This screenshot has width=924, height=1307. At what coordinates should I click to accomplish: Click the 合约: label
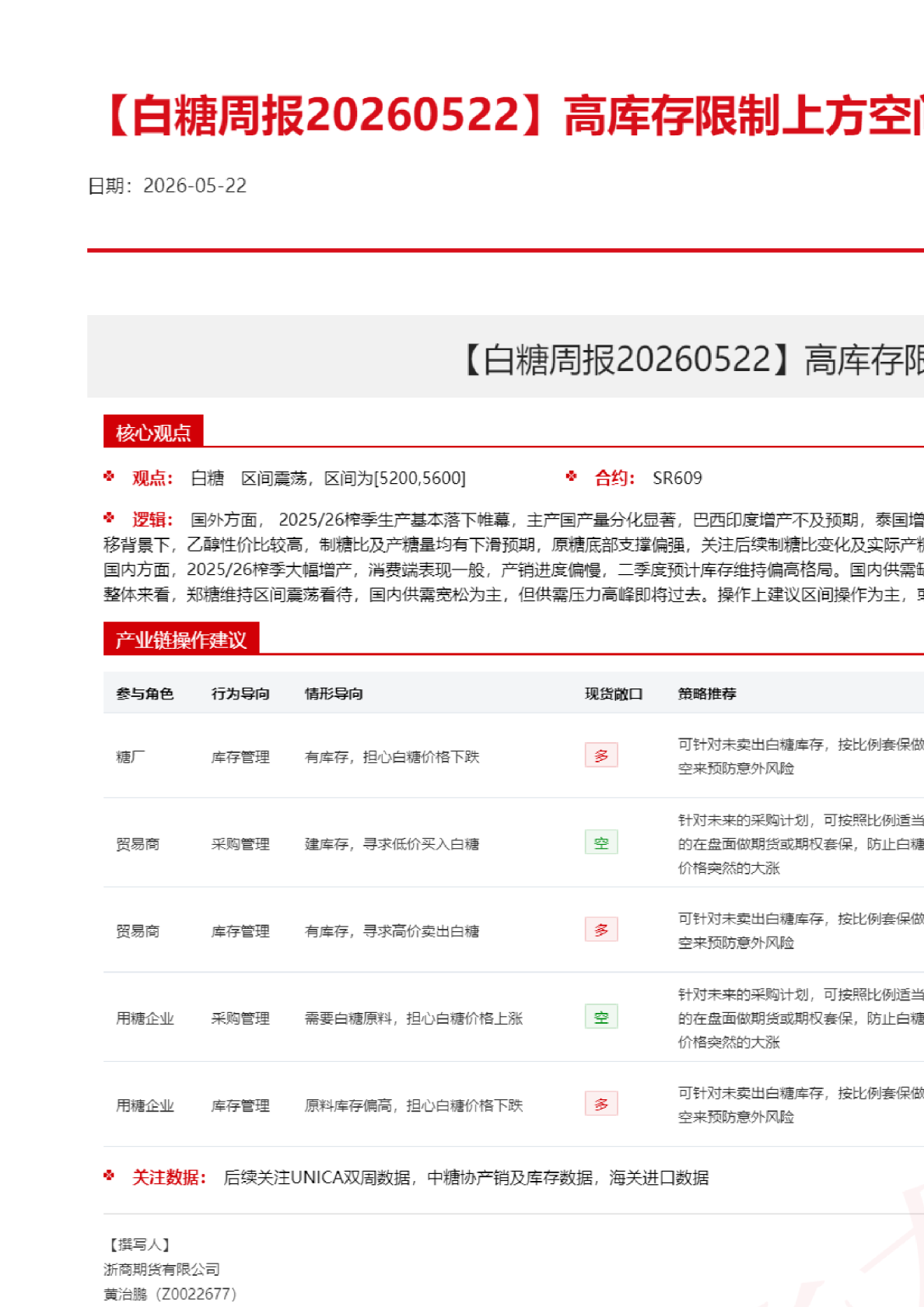[615, 478]
